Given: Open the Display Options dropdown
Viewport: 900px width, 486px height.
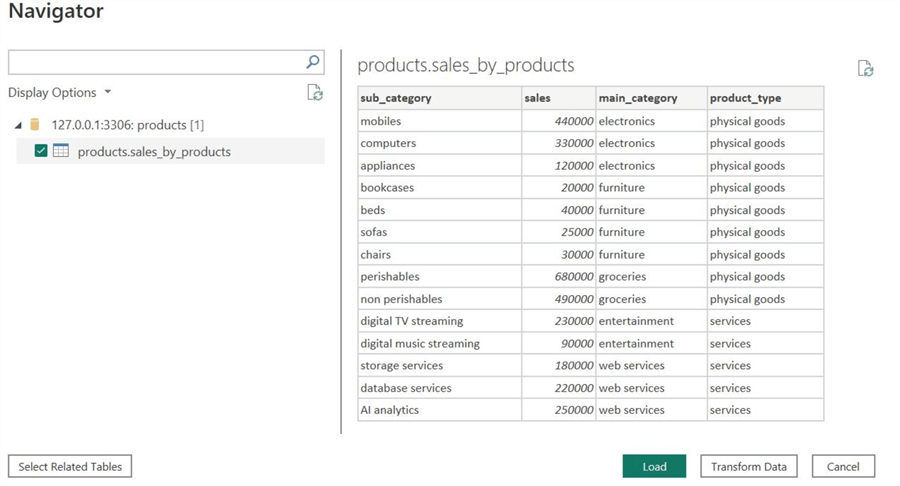Looking at the screenshot, I should click(x=60, y=93).
